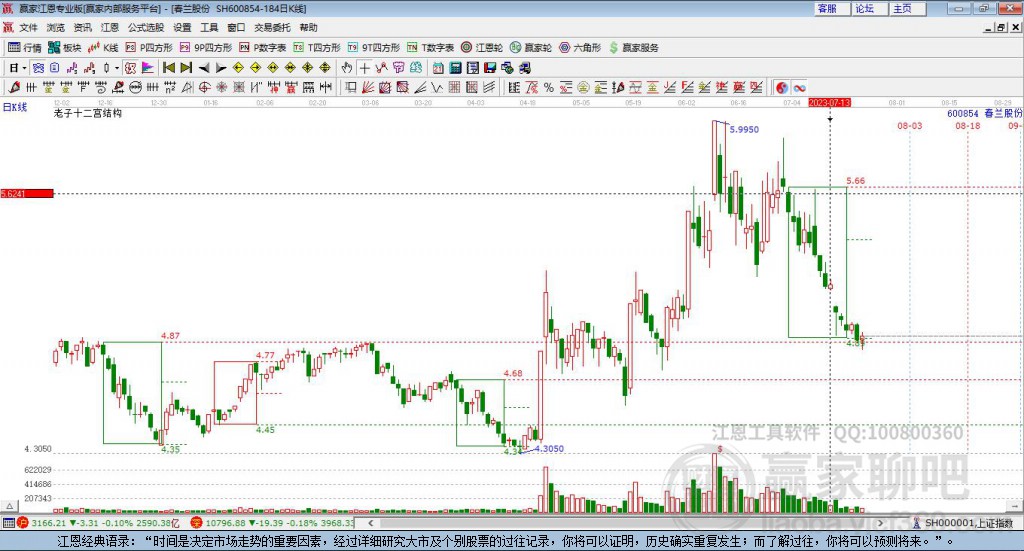The height and width of the screenshot is (551, 1024).
Task: Switch to the K线 chart view
Action: tap(103, 48)
